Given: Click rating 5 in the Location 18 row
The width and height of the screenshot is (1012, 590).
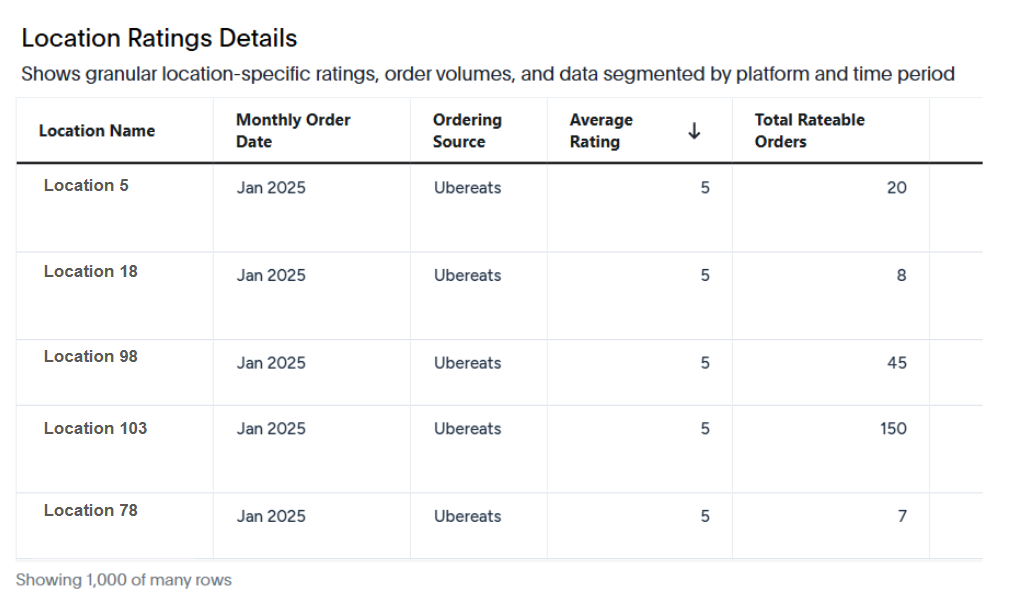Looking at the screenshot, I should (705, 276).
